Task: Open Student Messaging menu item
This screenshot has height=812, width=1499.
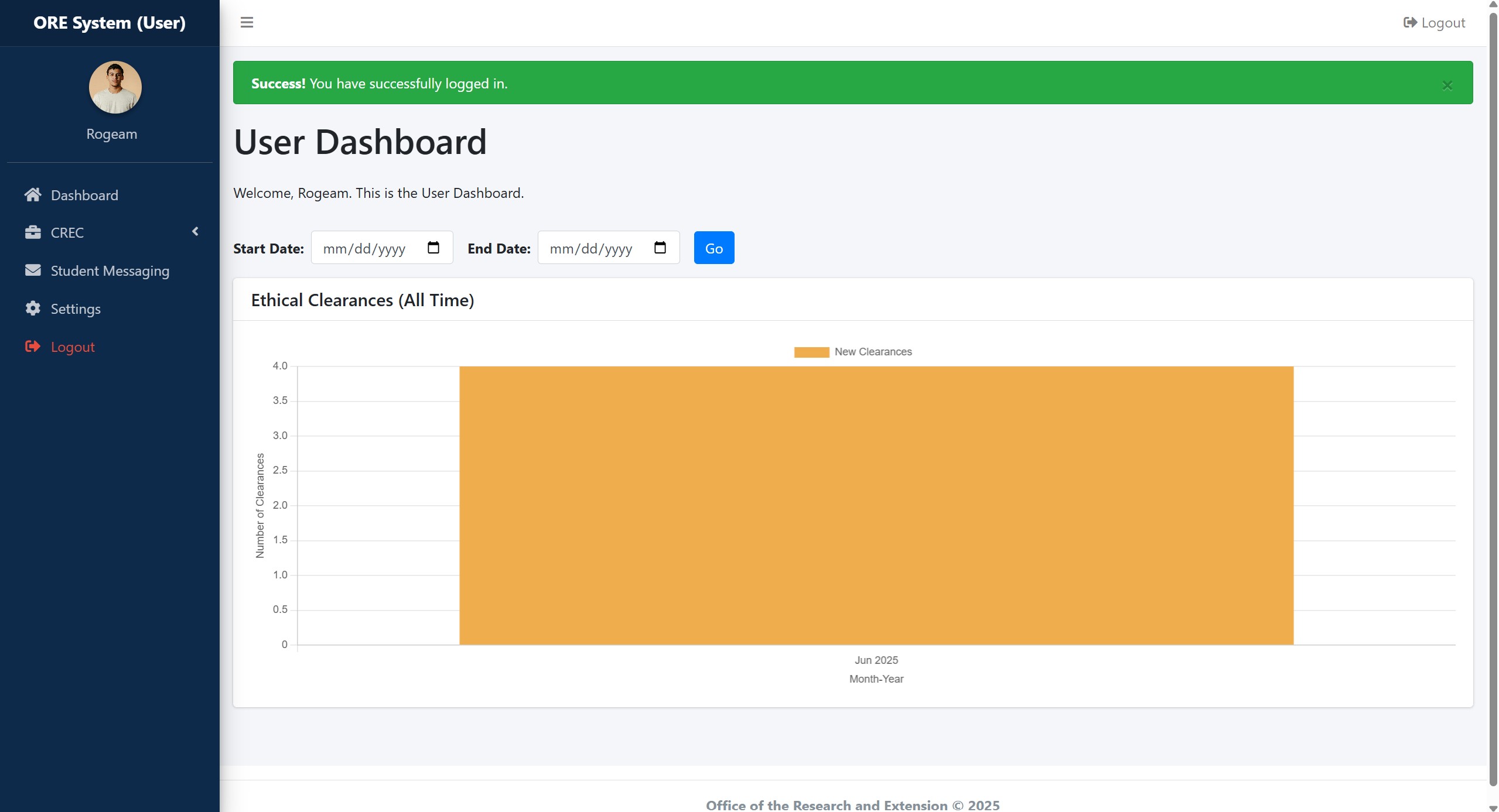Action: point(110,271)
